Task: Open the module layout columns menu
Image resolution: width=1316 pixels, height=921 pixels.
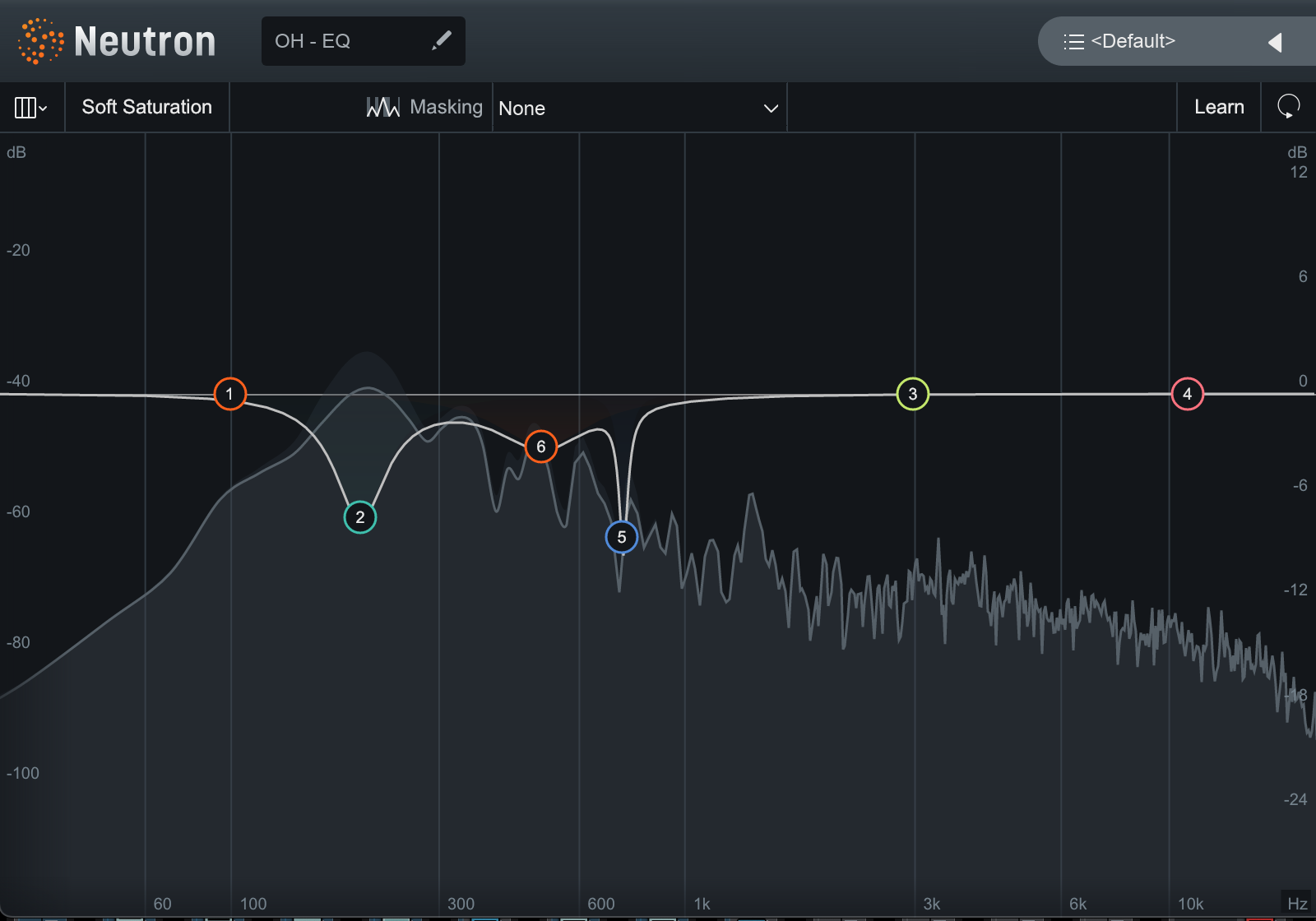Action: click(x=31, y=108)
